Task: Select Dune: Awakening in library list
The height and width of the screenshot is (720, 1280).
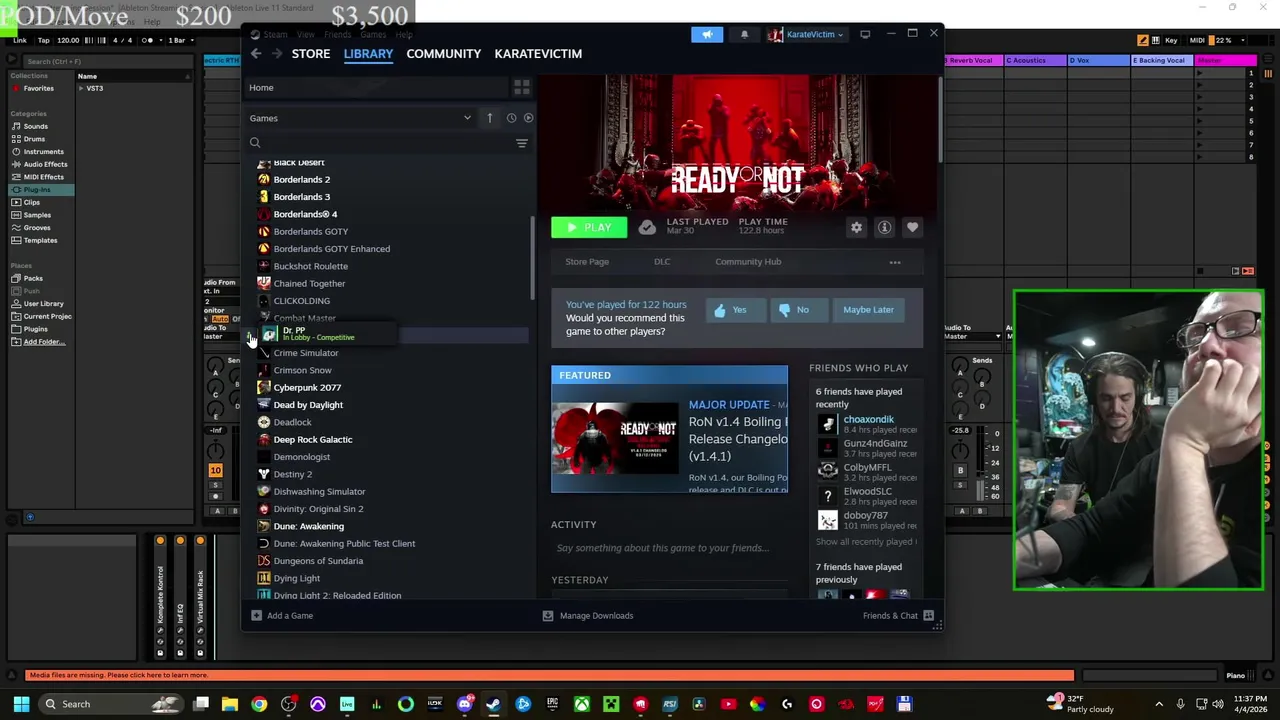Action: click(308, 526)
